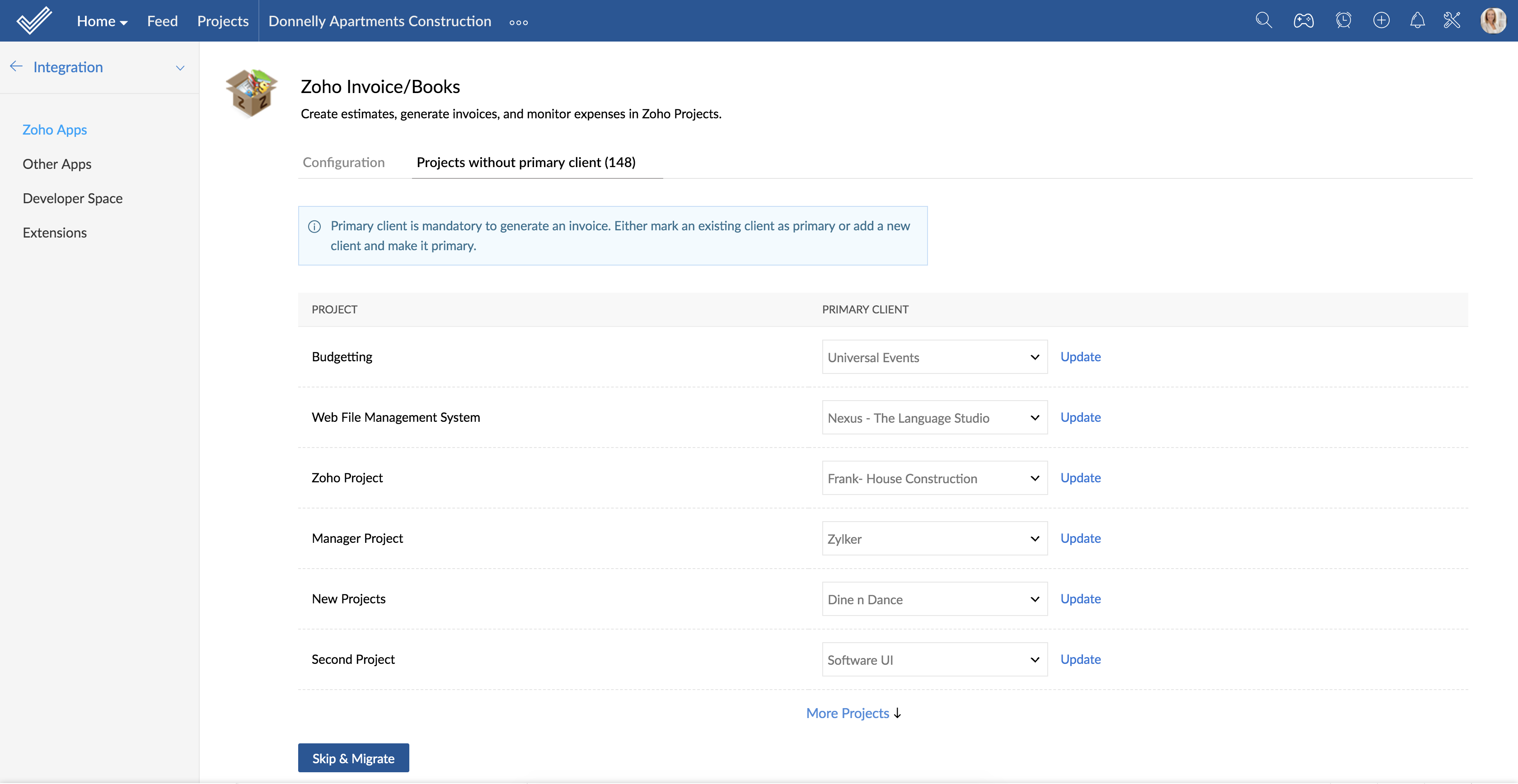Click Web File Management System project name
The height and width of the screenshot is (784, 1518).
point(396,417)
